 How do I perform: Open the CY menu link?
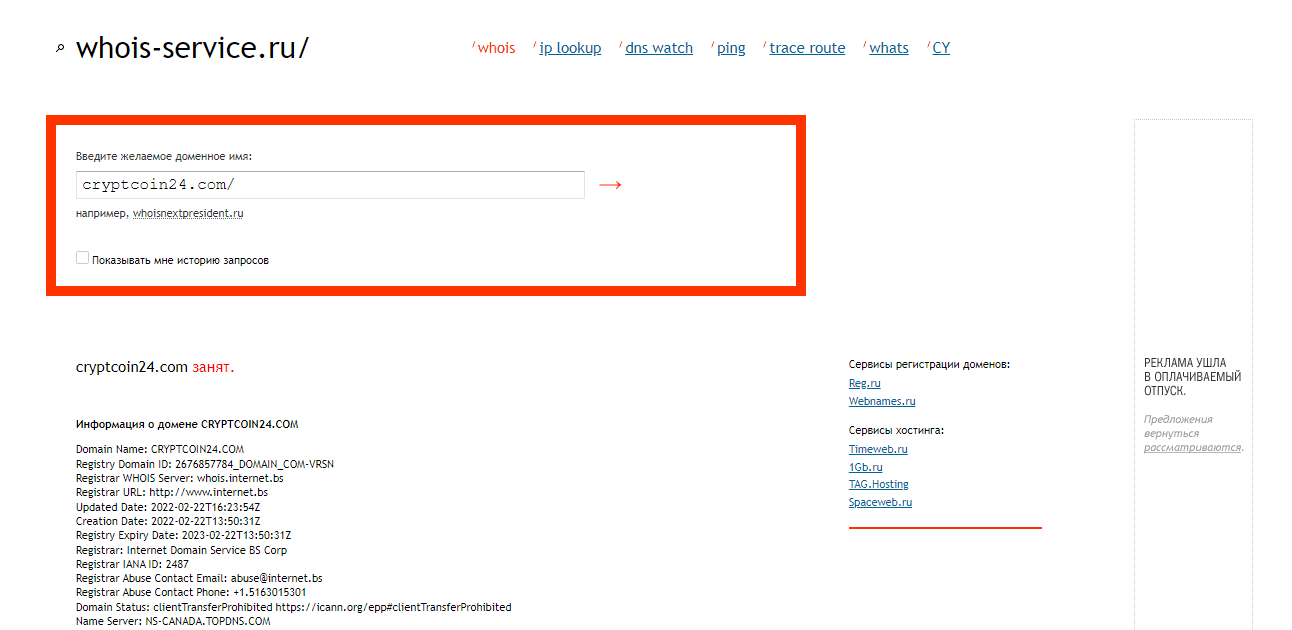941,48
